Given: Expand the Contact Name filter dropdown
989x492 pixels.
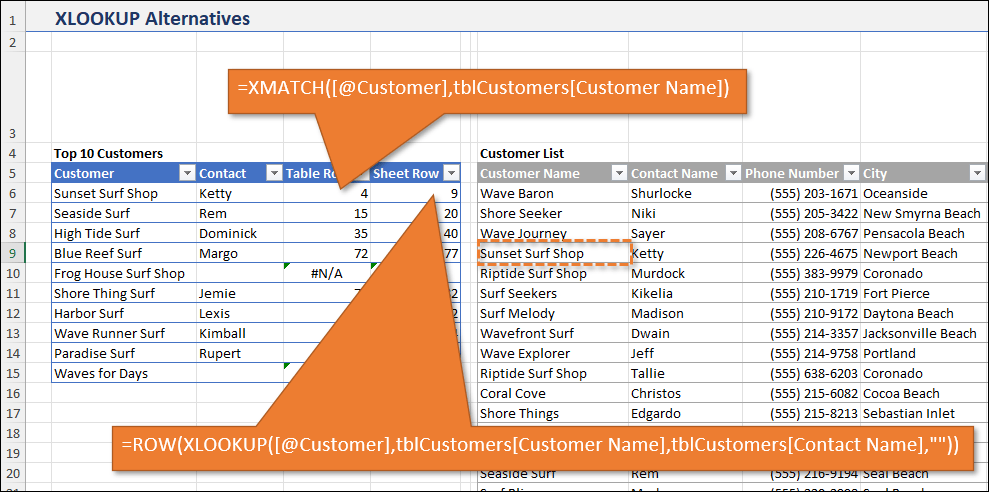Looking at the screenshot, I should [x=731, y=174].
